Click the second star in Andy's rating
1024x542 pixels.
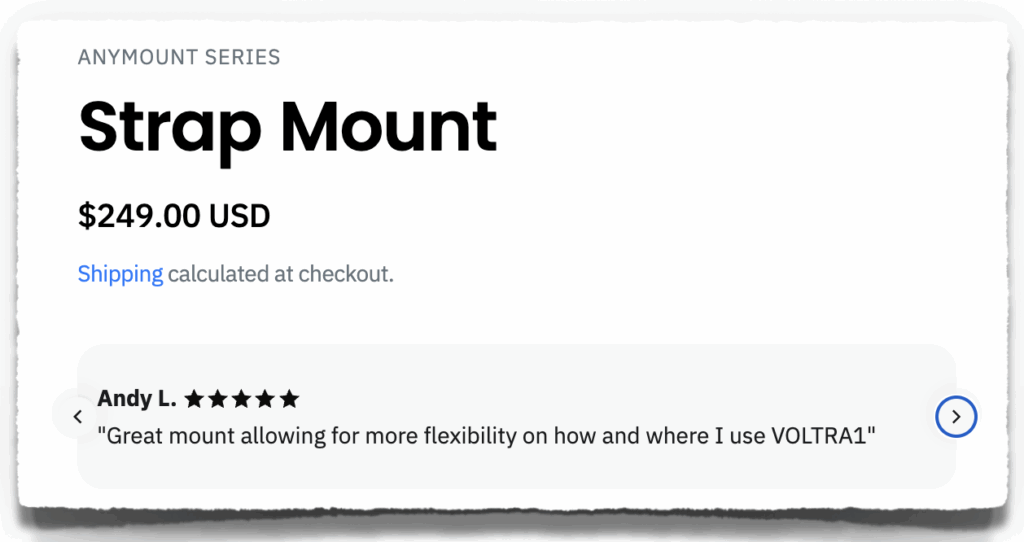tap(218, 400)
